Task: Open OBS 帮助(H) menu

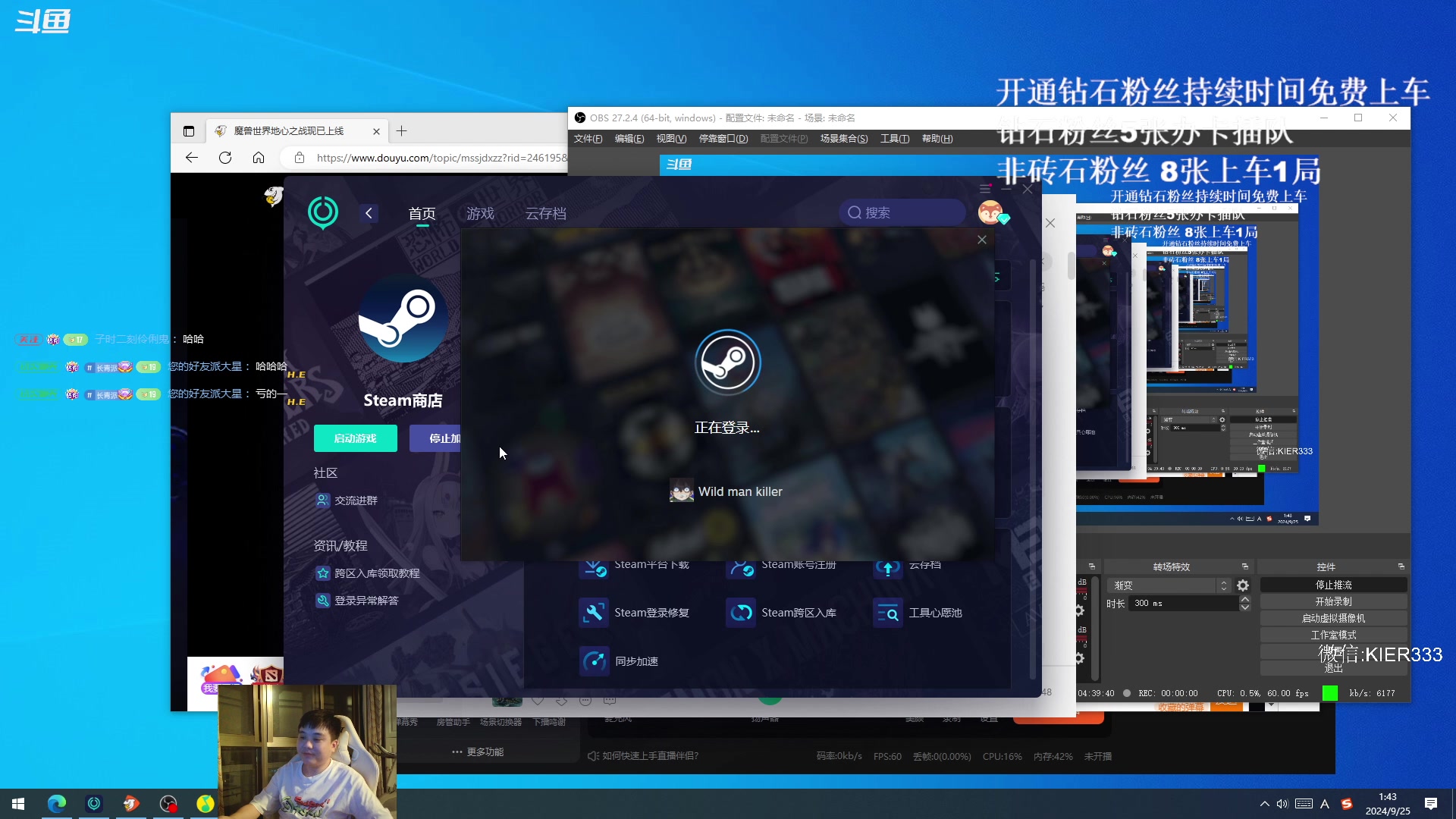Action: click(937, 139)
